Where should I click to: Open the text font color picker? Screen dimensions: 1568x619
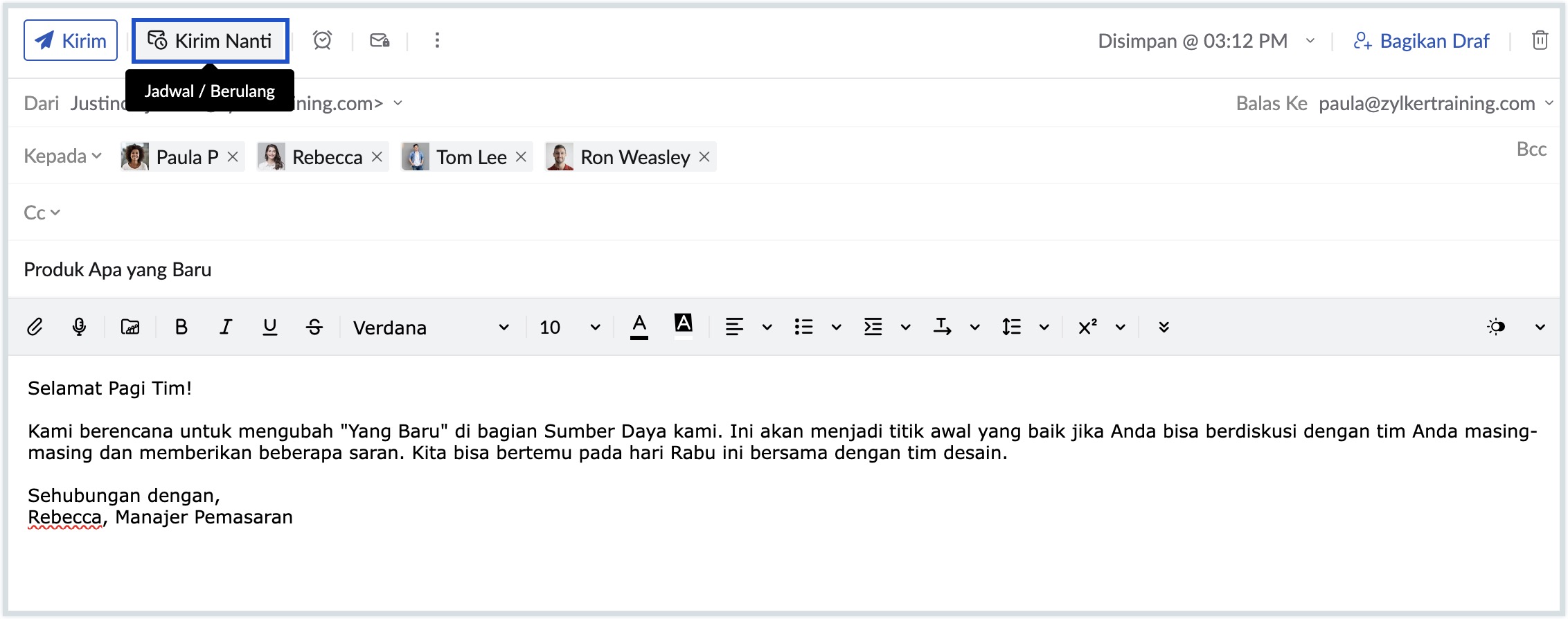pyautogui.click(x=639, y=327)
